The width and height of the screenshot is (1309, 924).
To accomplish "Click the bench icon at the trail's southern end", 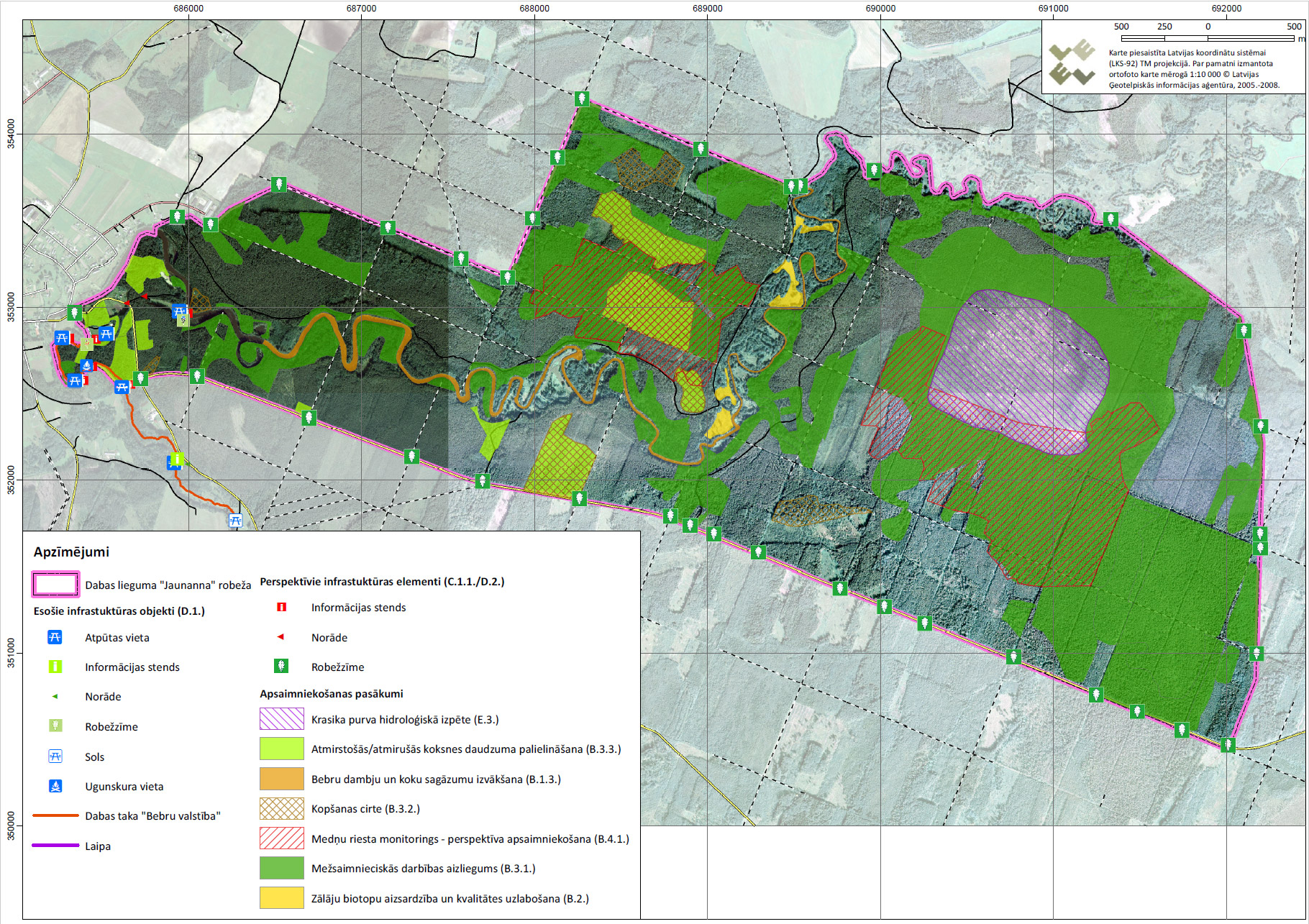I will coord(235,520).
